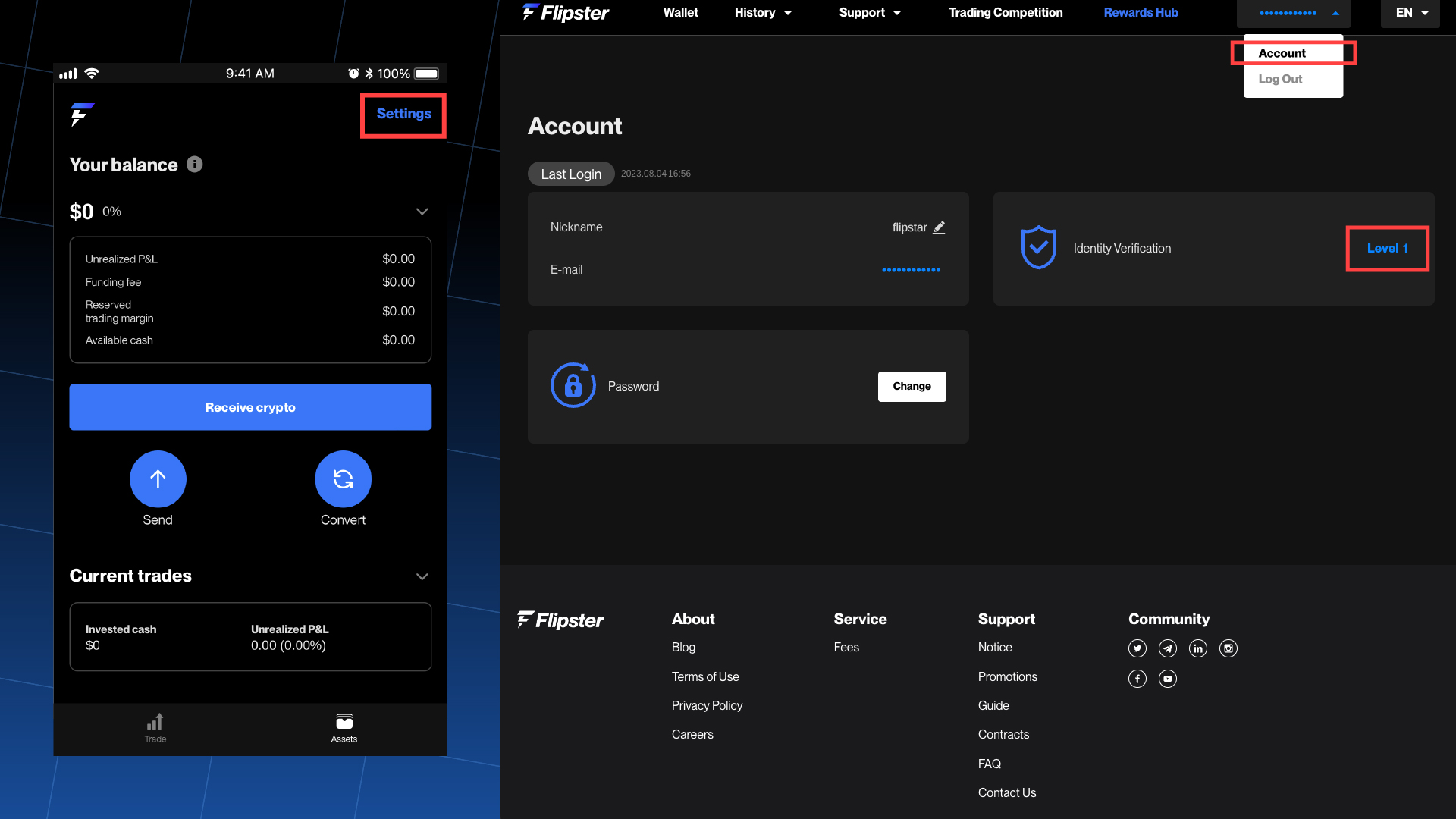Switch to the Assets tab
Image resolution: width=1456 pixels, height=819 pixels.
click(x=344, y=728)
